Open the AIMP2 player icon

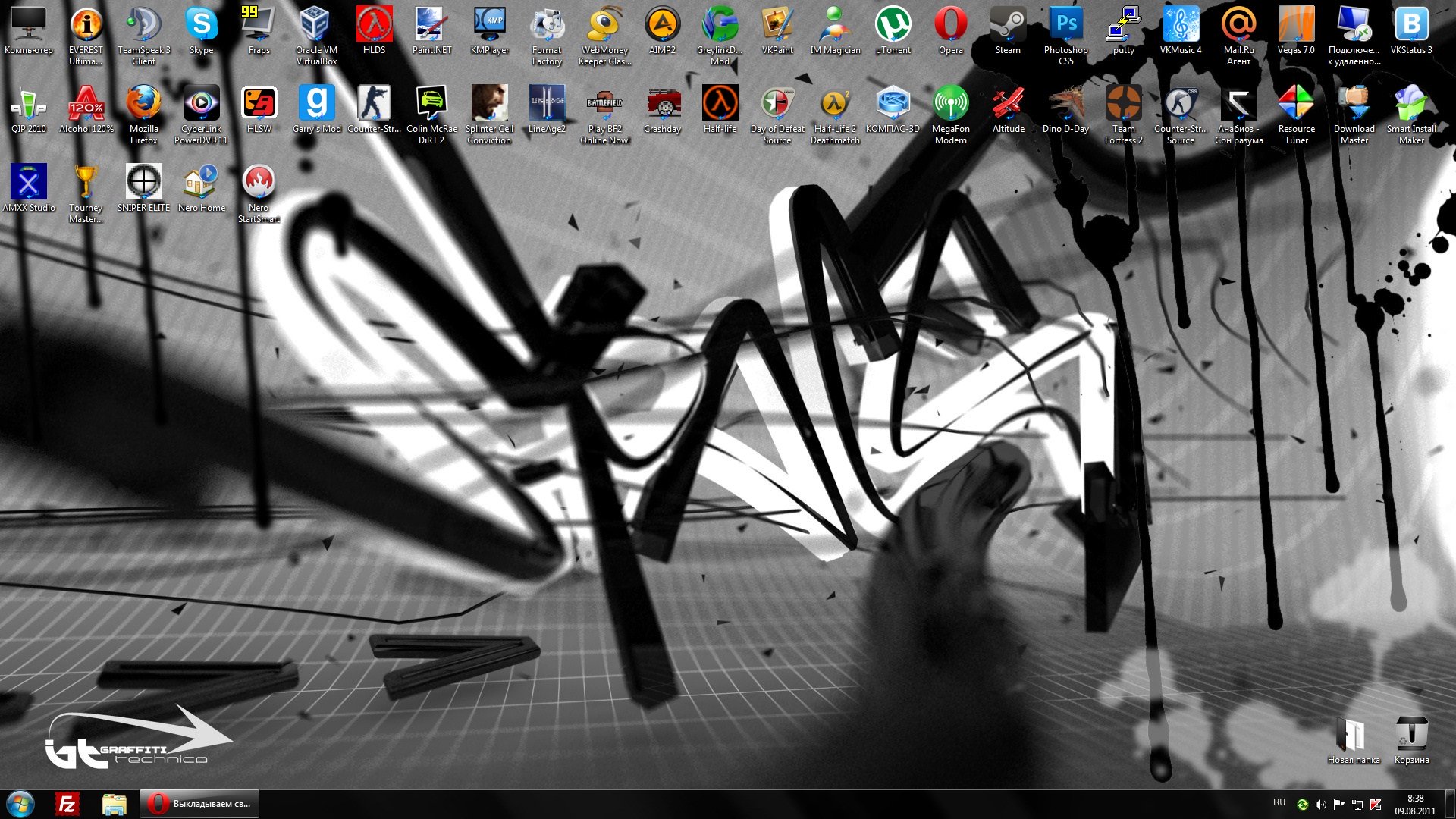coord(662,32)
